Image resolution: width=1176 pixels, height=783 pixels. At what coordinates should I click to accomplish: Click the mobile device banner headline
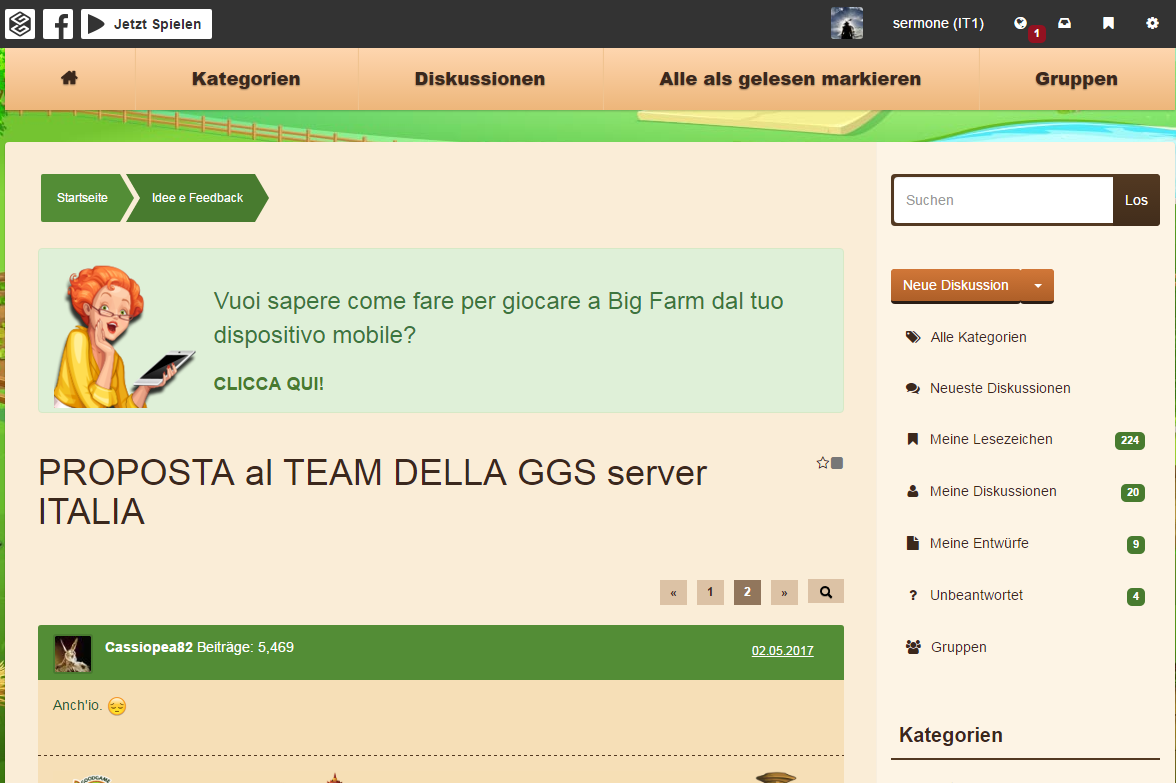point(498,318)
